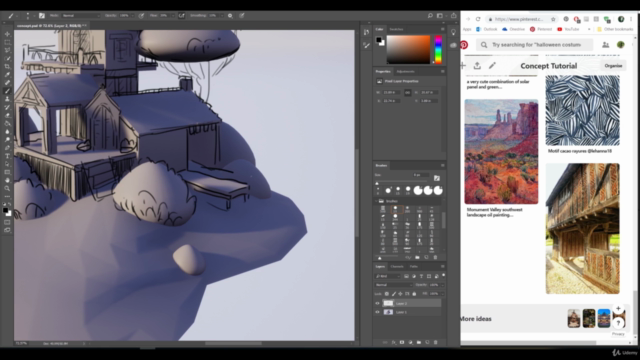Select the Clone Stamp tool
Image resolution: width=640 pixels, height=360 pixels.
click(x=7, y=99)
